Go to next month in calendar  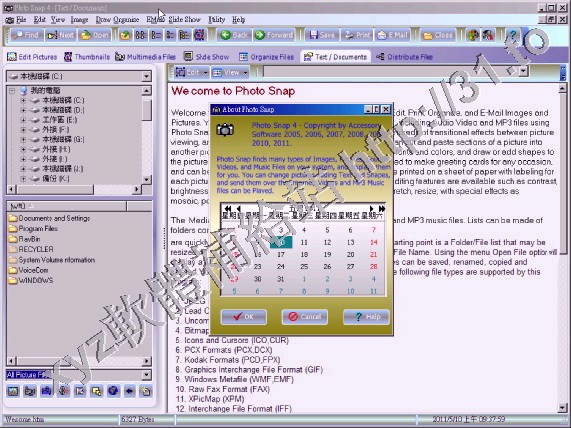(x=371, y=209)
